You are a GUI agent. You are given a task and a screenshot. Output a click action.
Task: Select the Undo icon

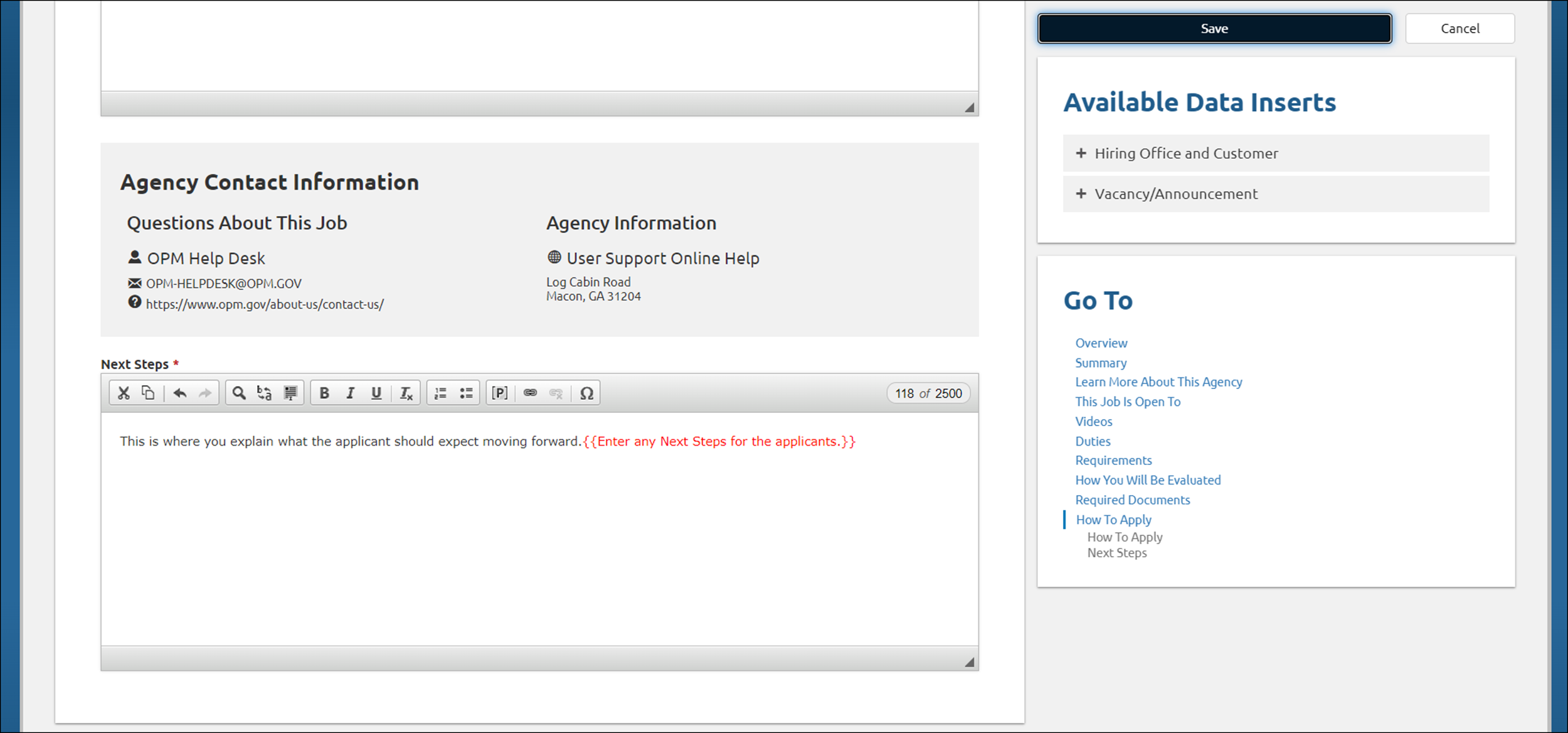click(x=180, y=393)
